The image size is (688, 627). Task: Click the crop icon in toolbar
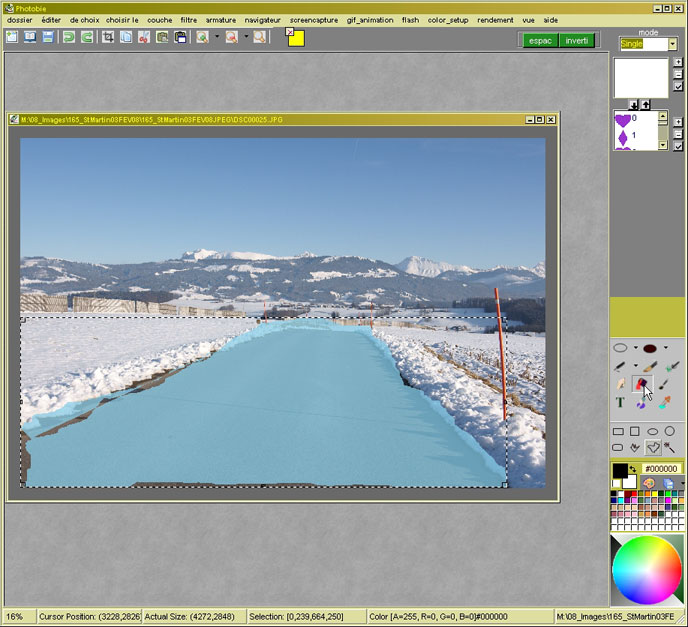tap(108, 37)
